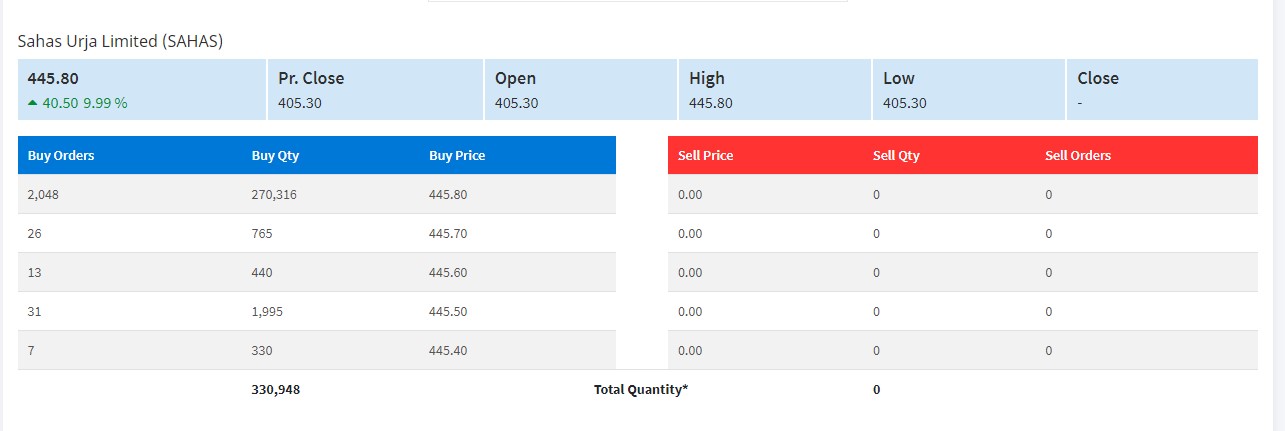Click the Low label in summary bar

(x=899, y=78)
